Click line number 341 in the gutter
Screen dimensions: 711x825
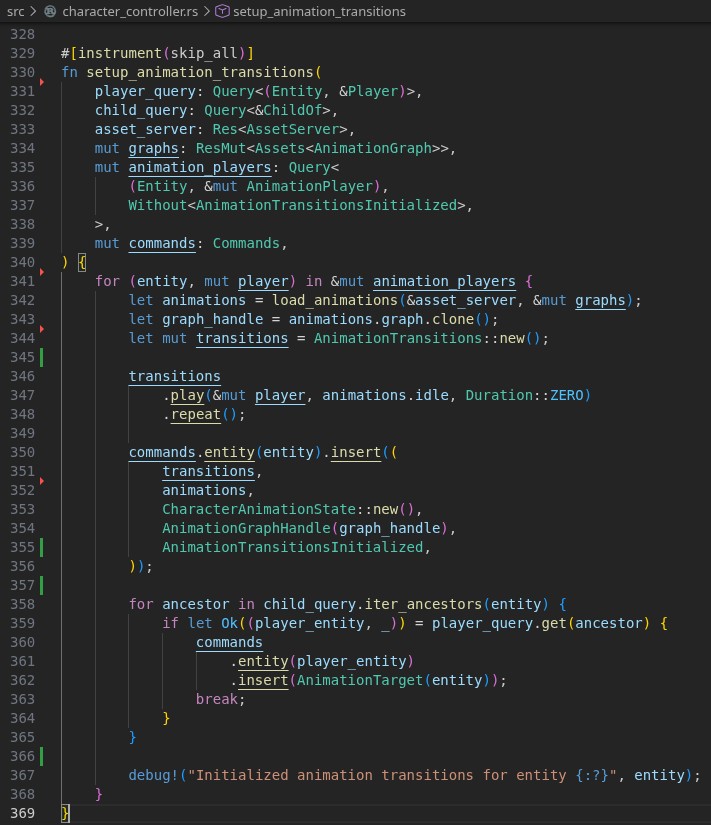23,281
